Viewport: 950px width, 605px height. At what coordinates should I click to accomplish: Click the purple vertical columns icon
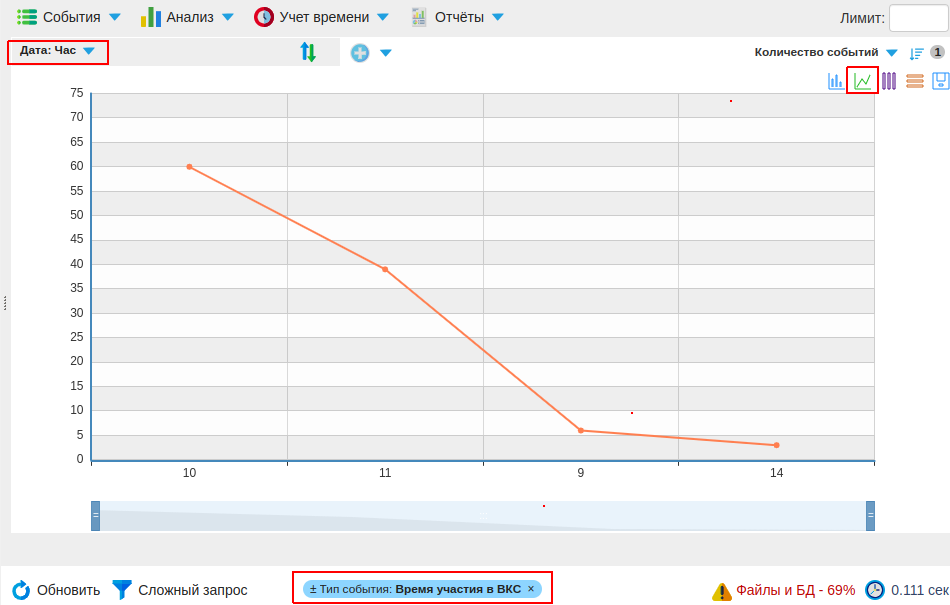point(888,81)
